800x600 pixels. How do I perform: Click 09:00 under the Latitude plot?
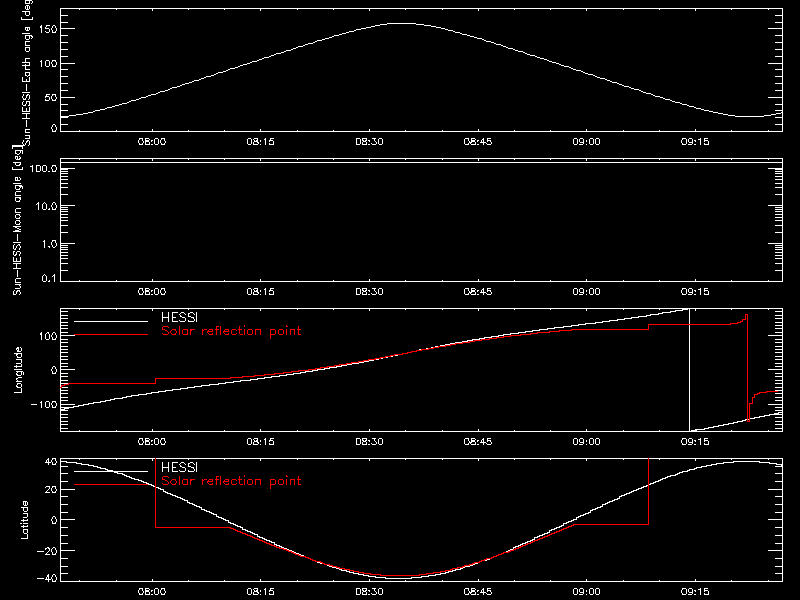586,592
